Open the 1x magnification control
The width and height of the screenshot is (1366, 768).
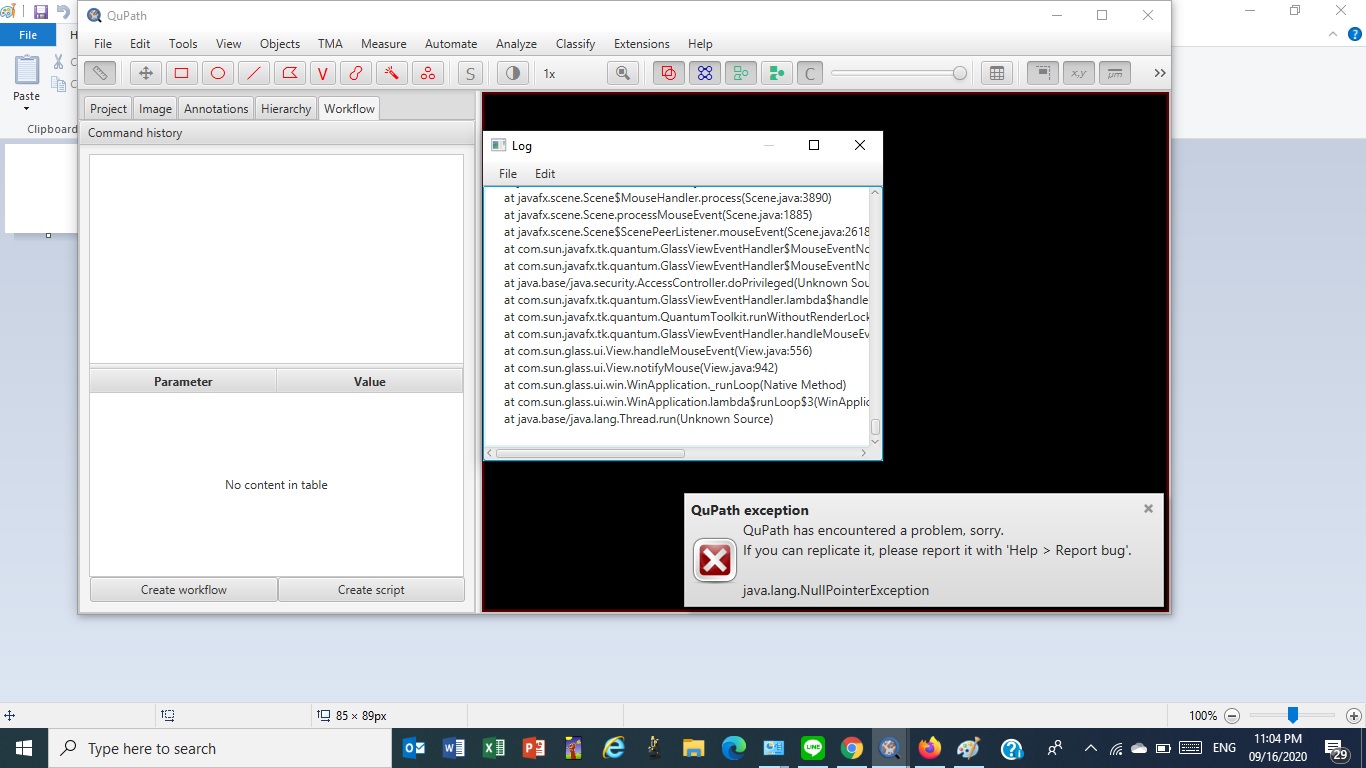(549, 72)
